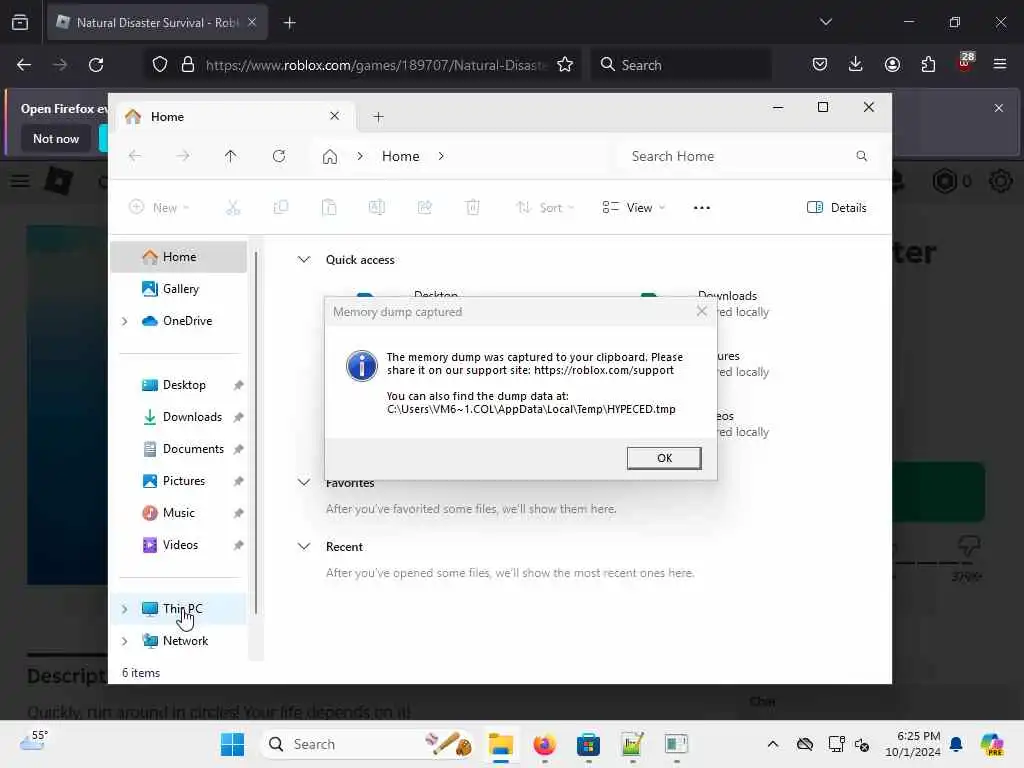Close the Memory dump captured dialog
The height and width of the screenshot is (768, 1024).
click(x=701, y=312)
